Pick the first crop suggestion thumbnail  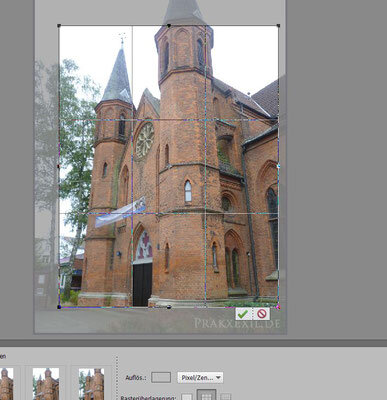point(6,384)
